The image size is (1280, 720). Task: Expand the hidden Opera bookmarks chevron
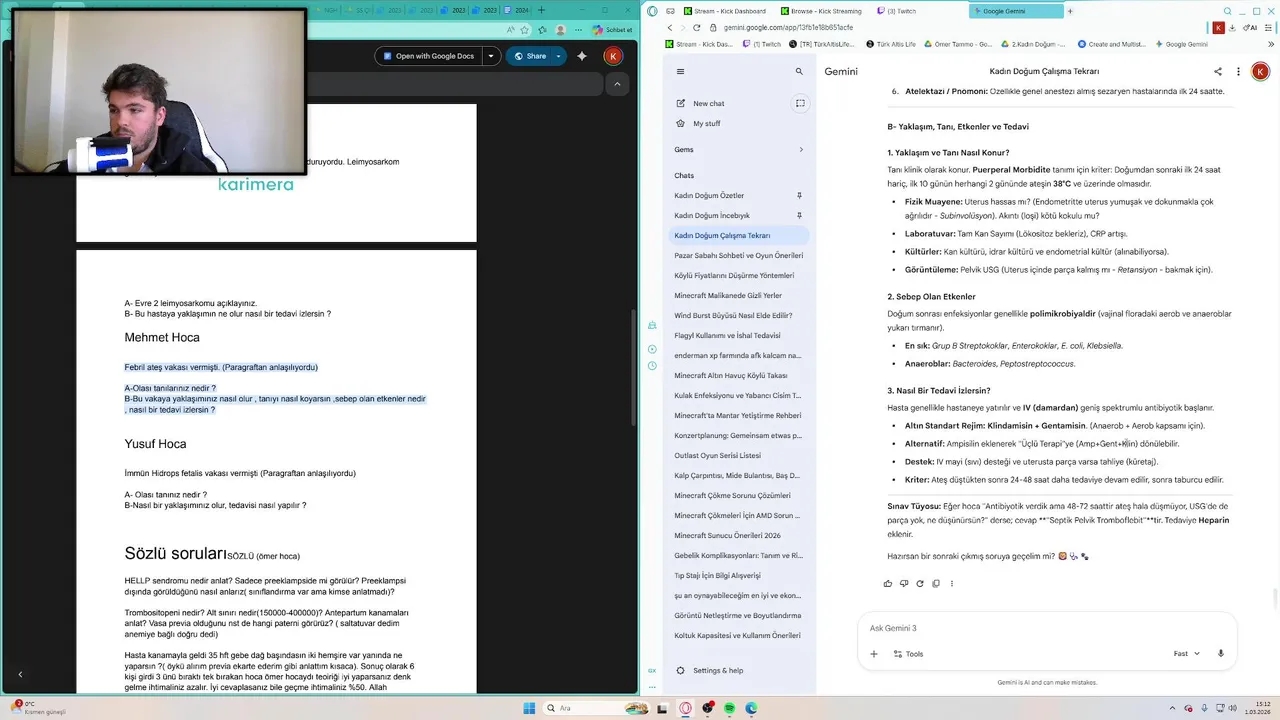click(x=1273, y=44)
